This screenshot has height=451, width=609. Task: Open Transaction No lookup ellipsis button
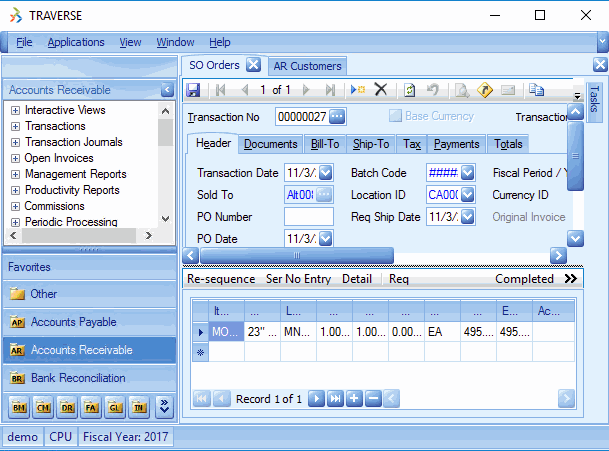pyautogui.click(x=337, y=117)
